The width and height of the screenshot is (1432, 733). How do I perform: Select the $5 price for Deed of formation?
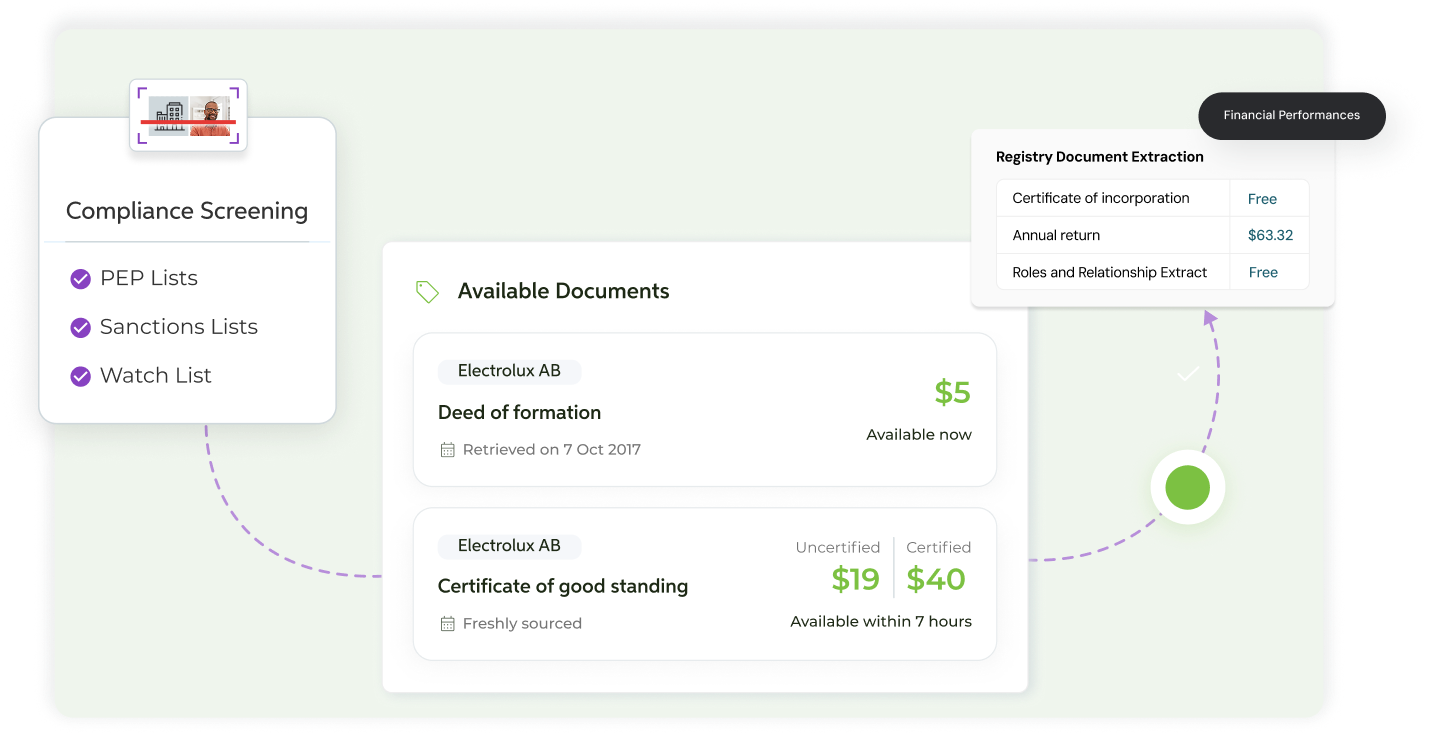click(x=952, y=392)
